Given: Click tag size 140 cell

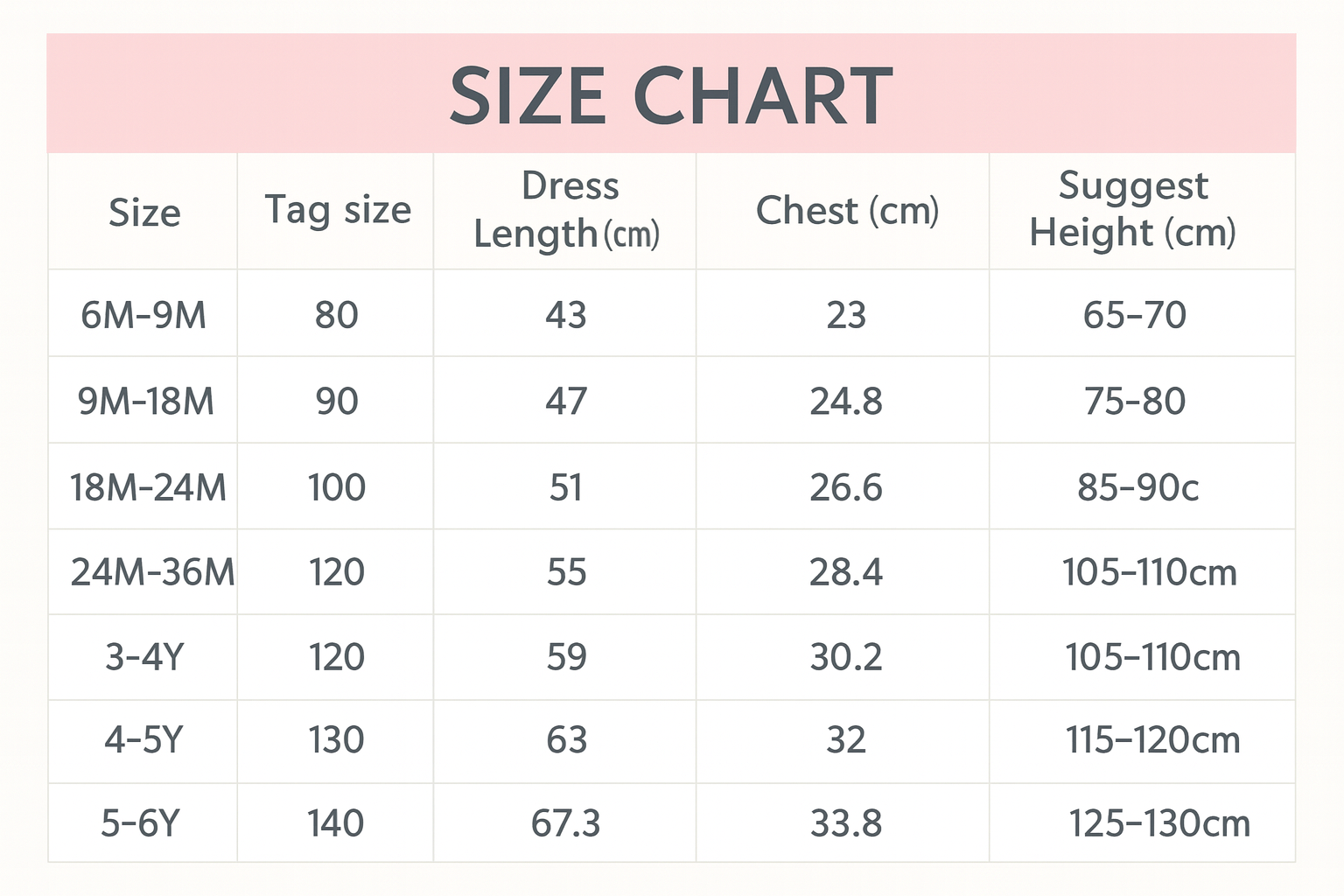Looking at the screenshot, I should [335, 823].
